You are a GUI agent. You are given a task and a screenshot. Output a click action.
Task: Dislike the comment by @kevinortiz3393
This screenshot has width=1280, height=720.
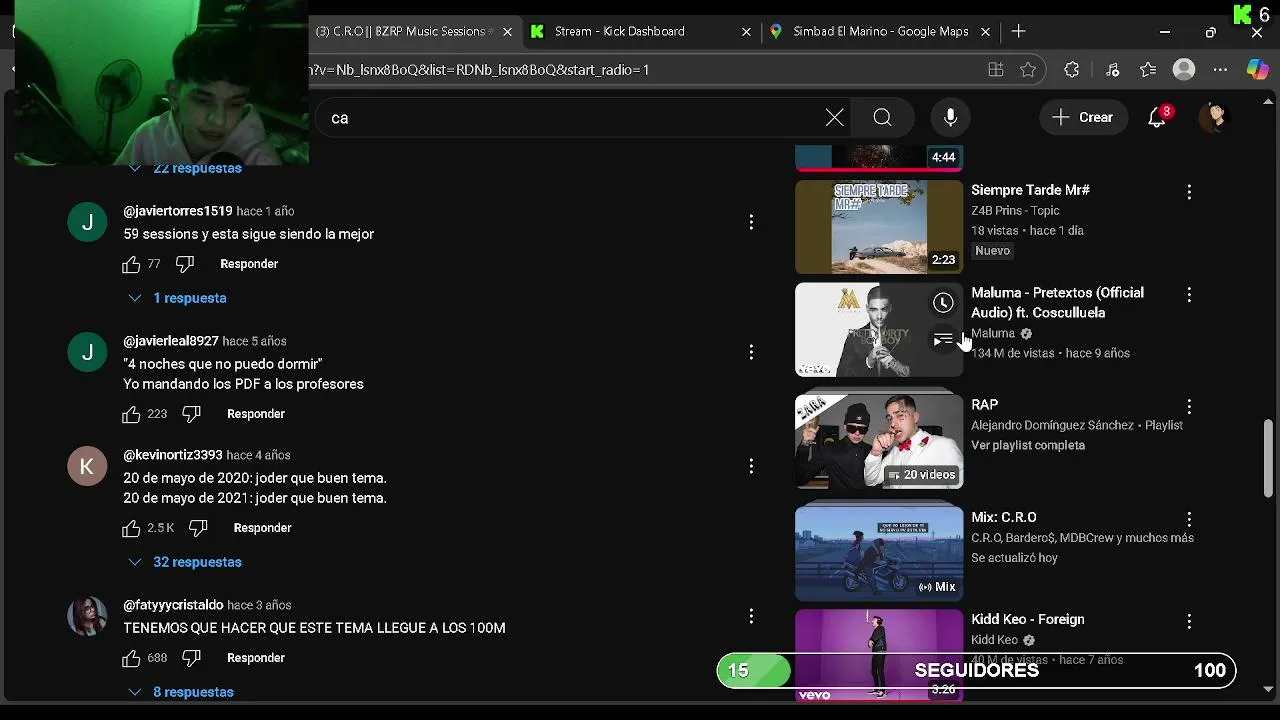click(x=198, y=528)
